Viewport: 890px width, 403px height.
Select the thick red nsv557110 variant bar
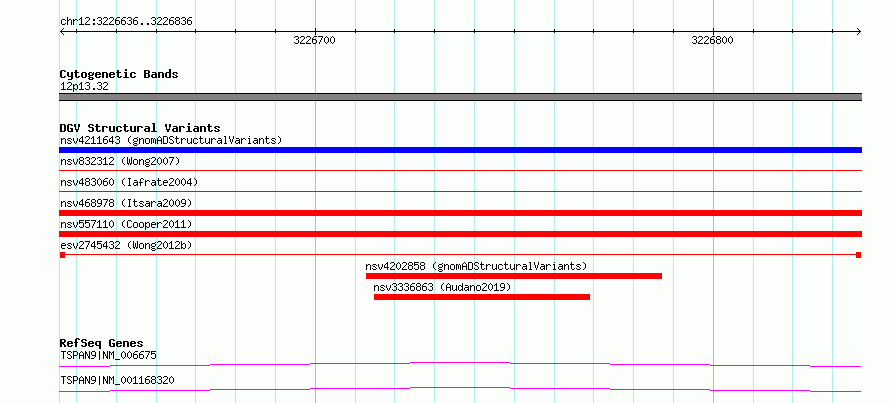(460, 234)
